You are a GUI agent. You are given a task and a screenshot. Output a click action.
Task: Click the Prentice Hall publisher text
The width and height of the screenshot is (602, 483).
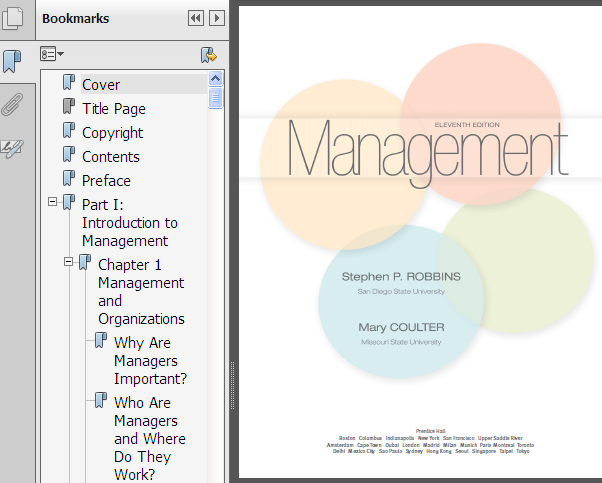[430, 431]
